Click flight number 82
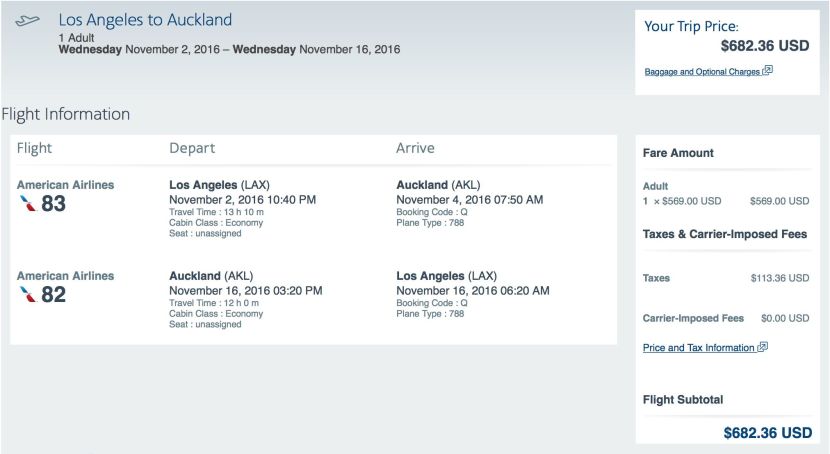The image size is (830, 454). point(53,295)
